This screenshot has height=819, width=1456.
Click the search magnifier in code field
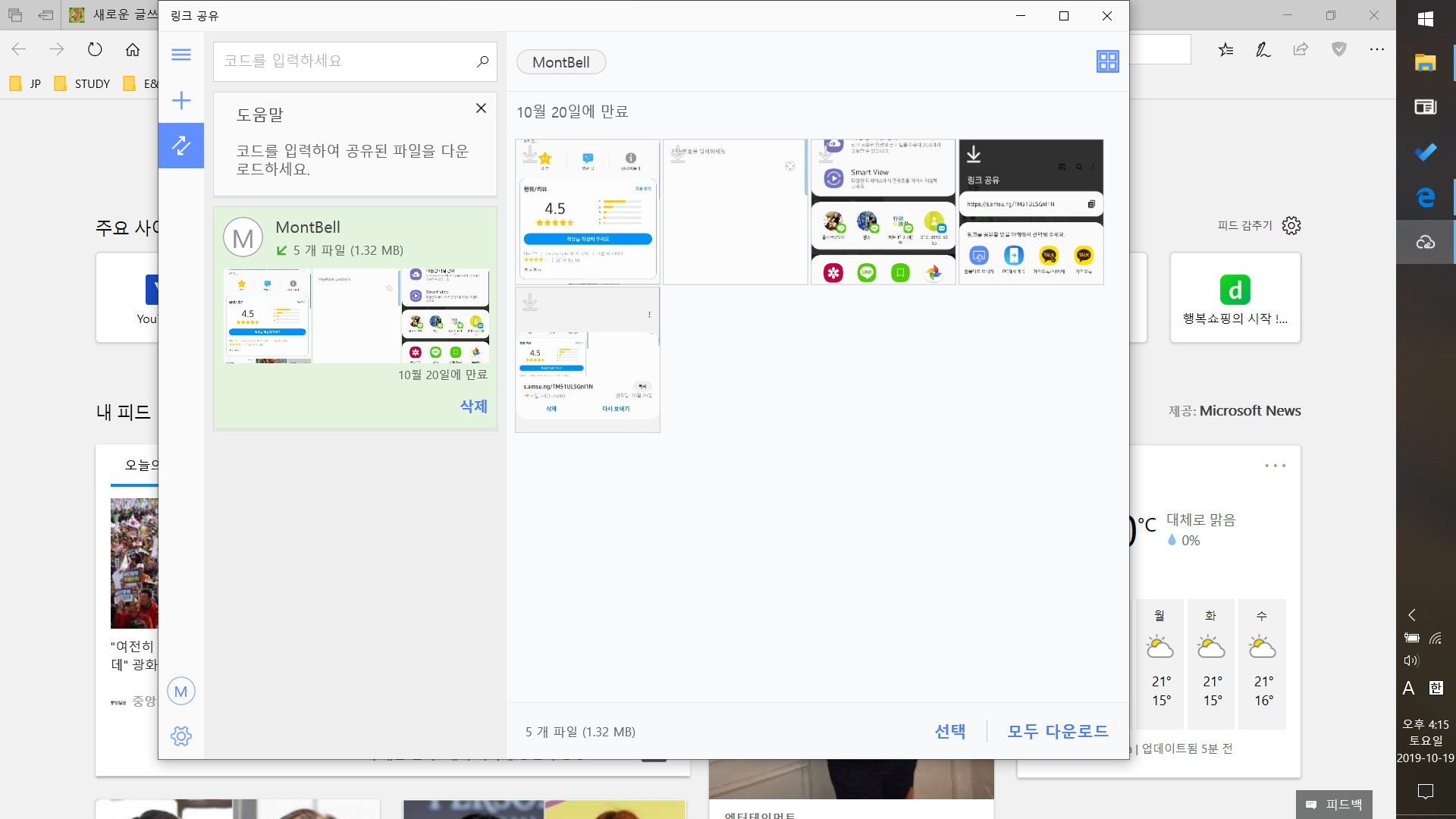point(482,61)
